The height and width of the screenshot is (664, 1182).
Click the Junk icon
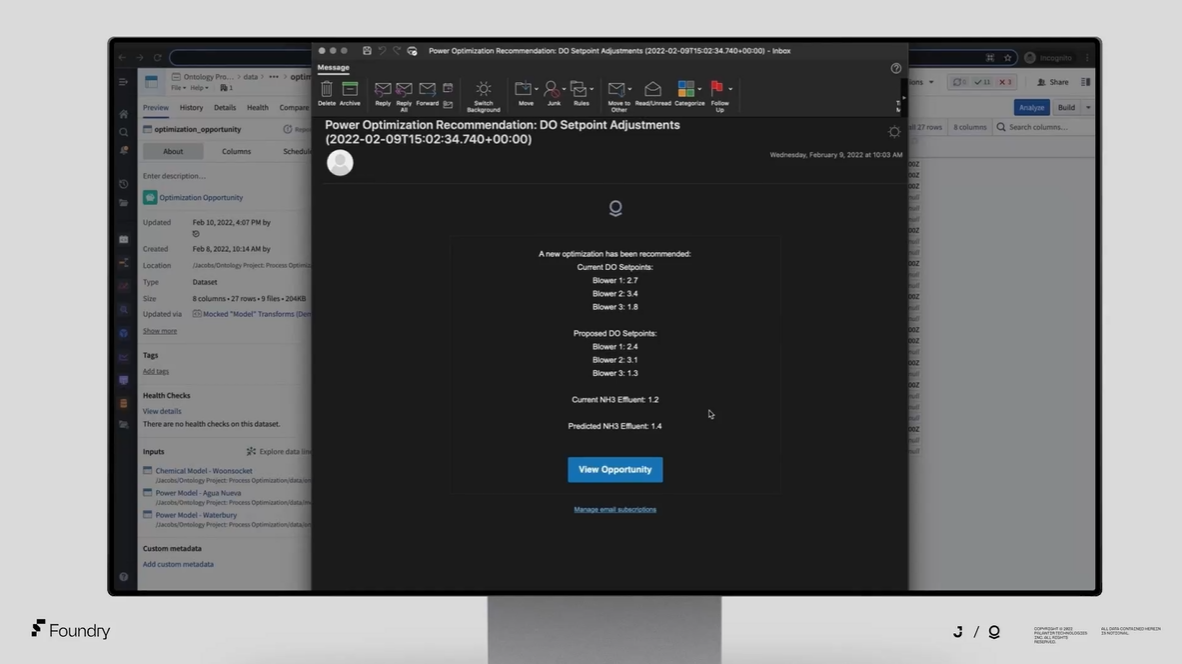click(x=552, y=91)
